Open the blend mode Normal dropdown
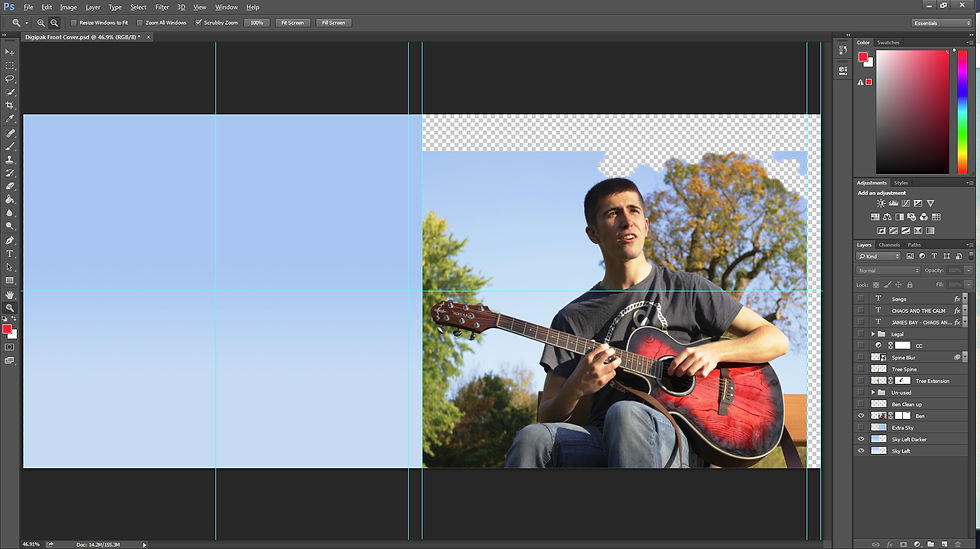 pos(888,270)
